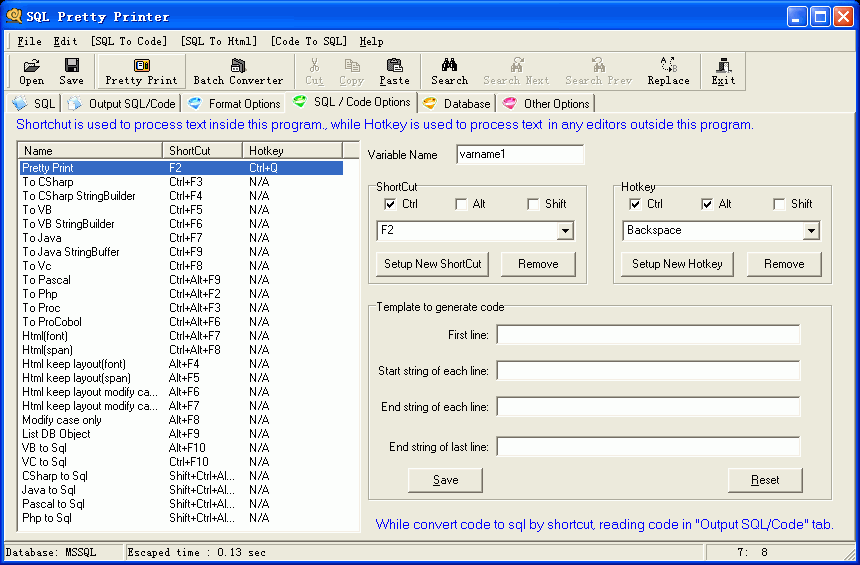This screenshot has height=565, width=860.
Task: Click the Replace toolbar icon
Action: click(668, 71)
